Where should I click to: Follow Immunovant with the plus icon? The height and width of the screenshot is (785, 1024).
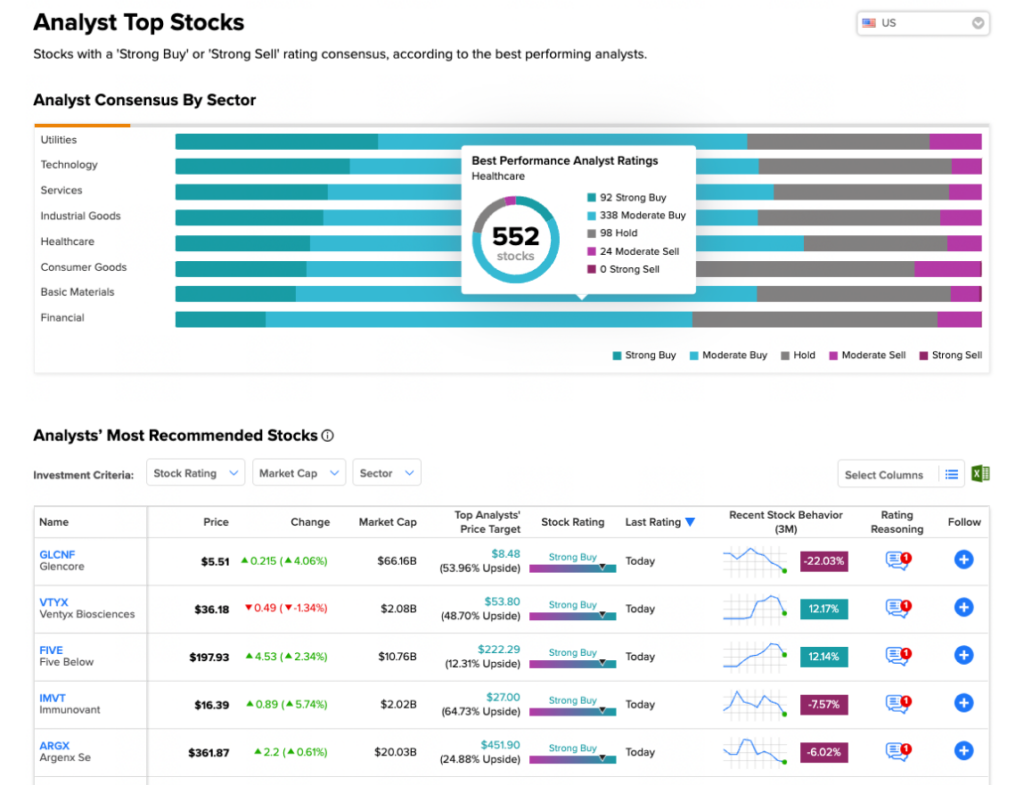click(x=963, y=703)
